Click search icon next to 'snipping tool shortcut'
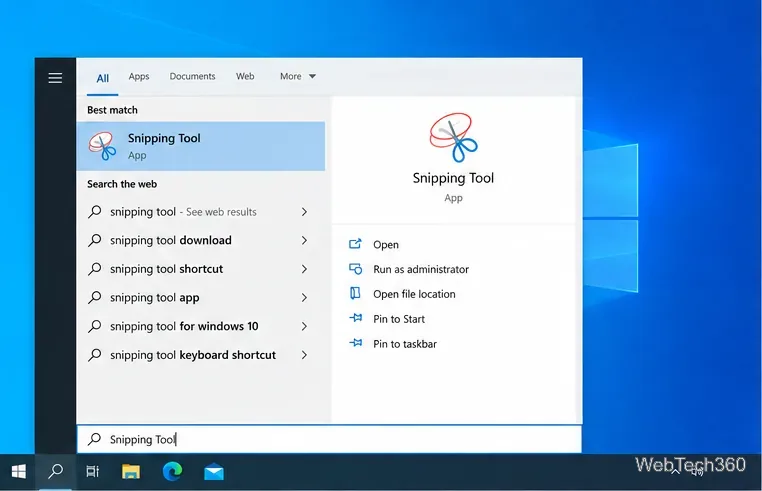 click(x=95, y=269)
